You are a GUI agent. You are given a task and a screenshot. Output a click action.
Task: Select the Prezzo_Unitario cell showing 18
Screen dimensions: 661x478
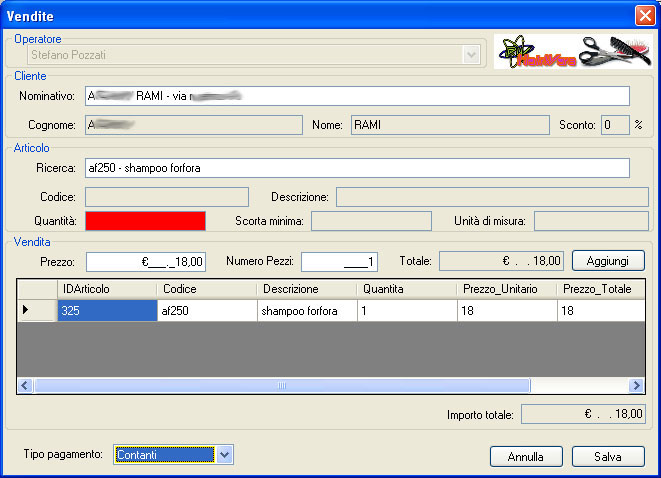point(507,311)
